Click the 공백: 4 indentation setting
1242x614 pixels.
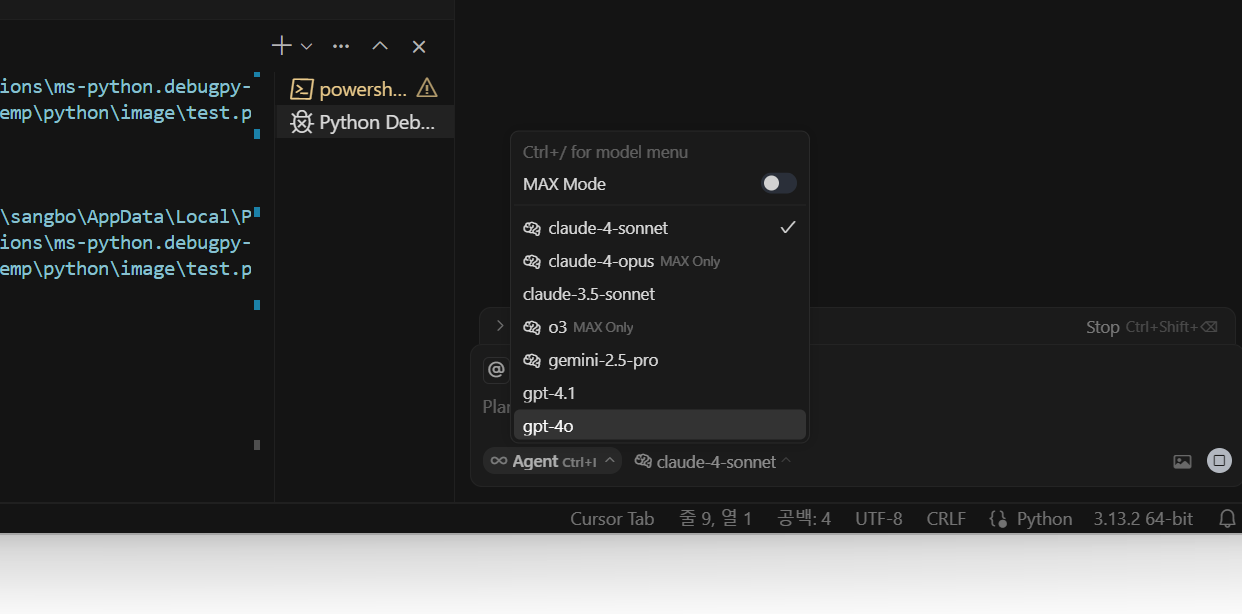pyautogui.click(x=805, y=518)
